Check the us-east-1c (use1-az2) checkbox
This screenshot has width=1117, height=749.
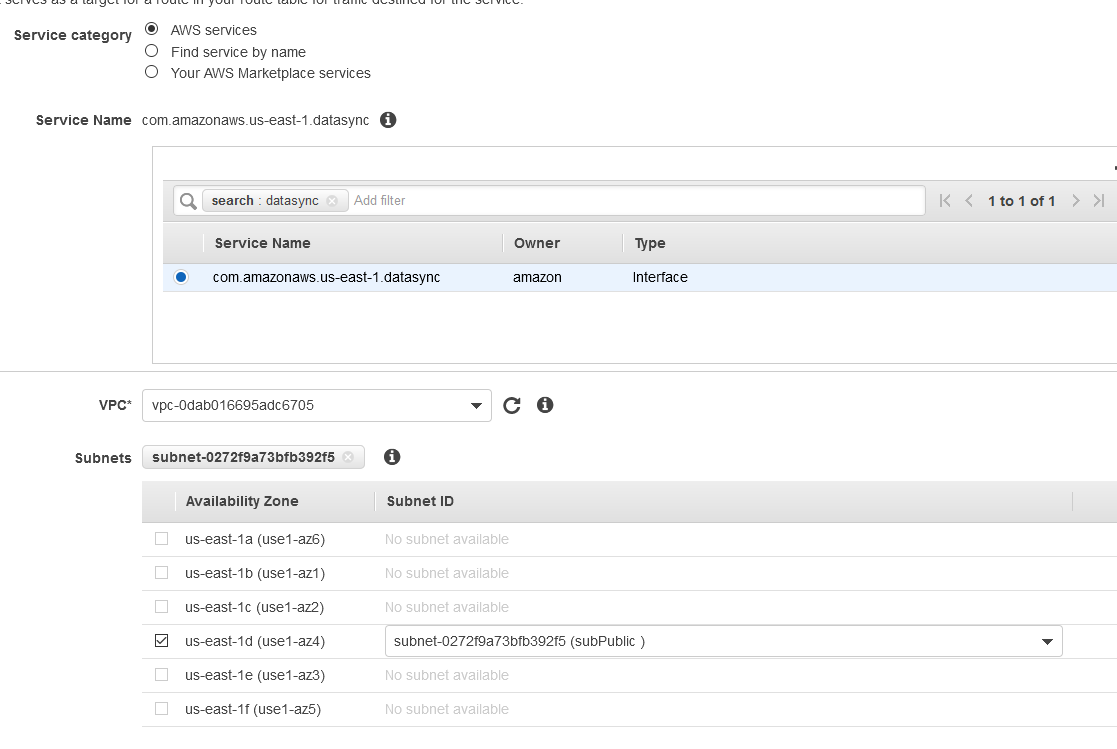tap(162, 606)
